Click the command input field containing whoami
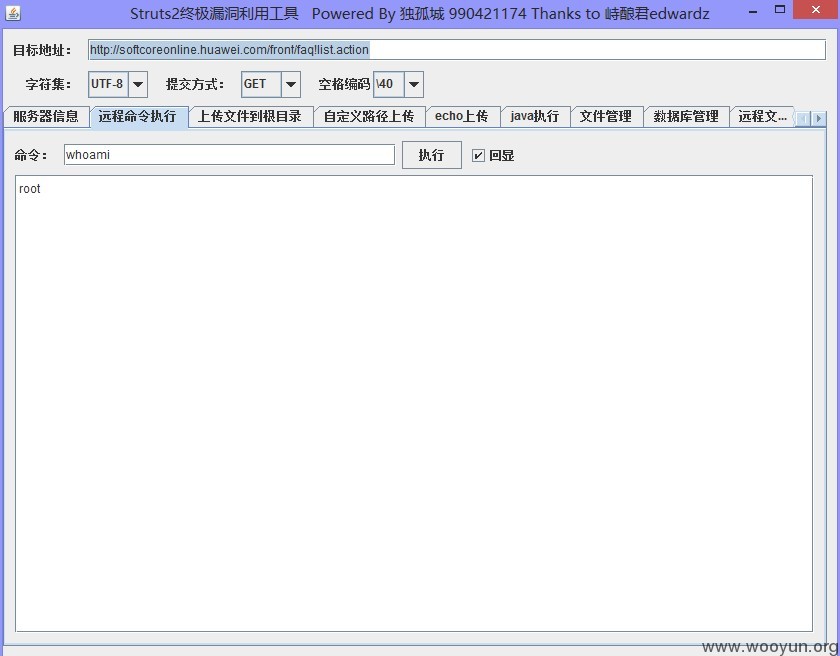The image size is (840, 656). pyautogui.click(x=229, y=155)
